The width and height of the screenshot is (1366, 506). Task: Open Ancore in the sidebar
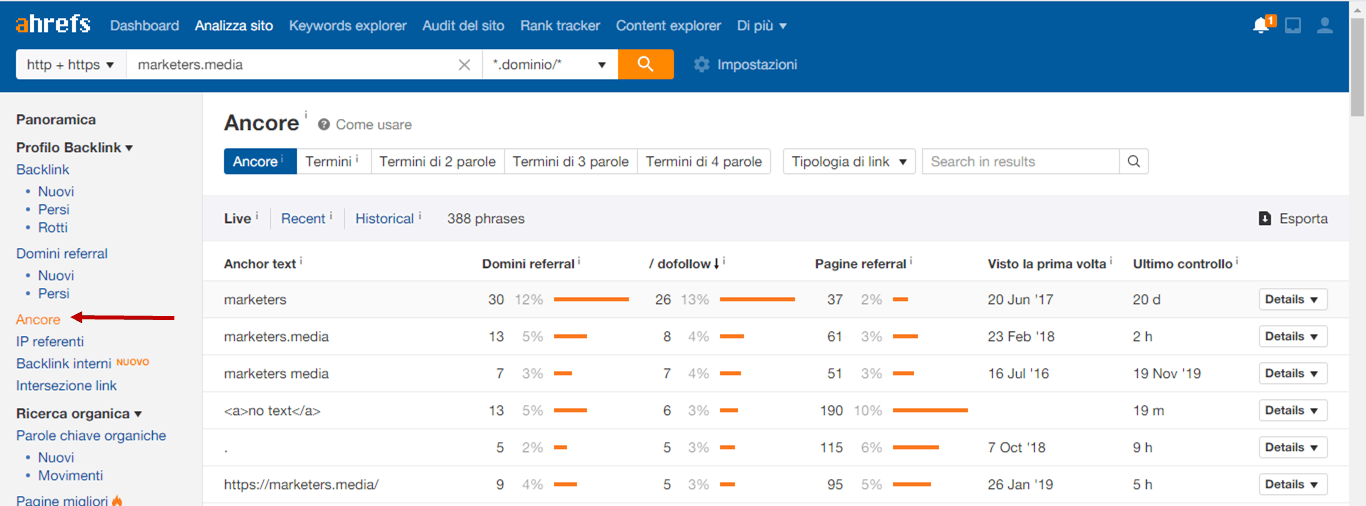pos(38,320)
